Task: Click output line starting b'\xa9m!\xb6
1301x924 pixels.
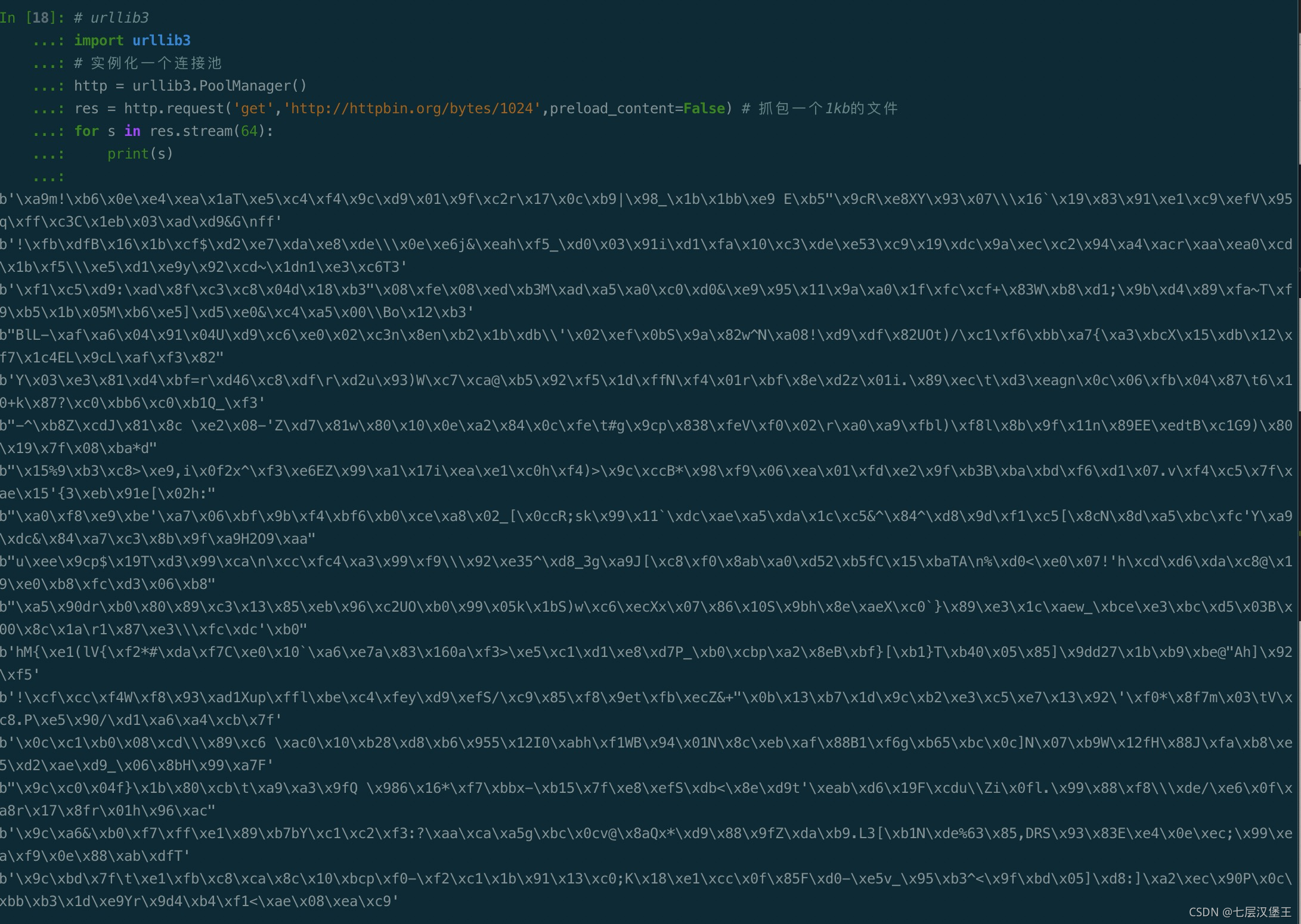Action: point(646,210)
